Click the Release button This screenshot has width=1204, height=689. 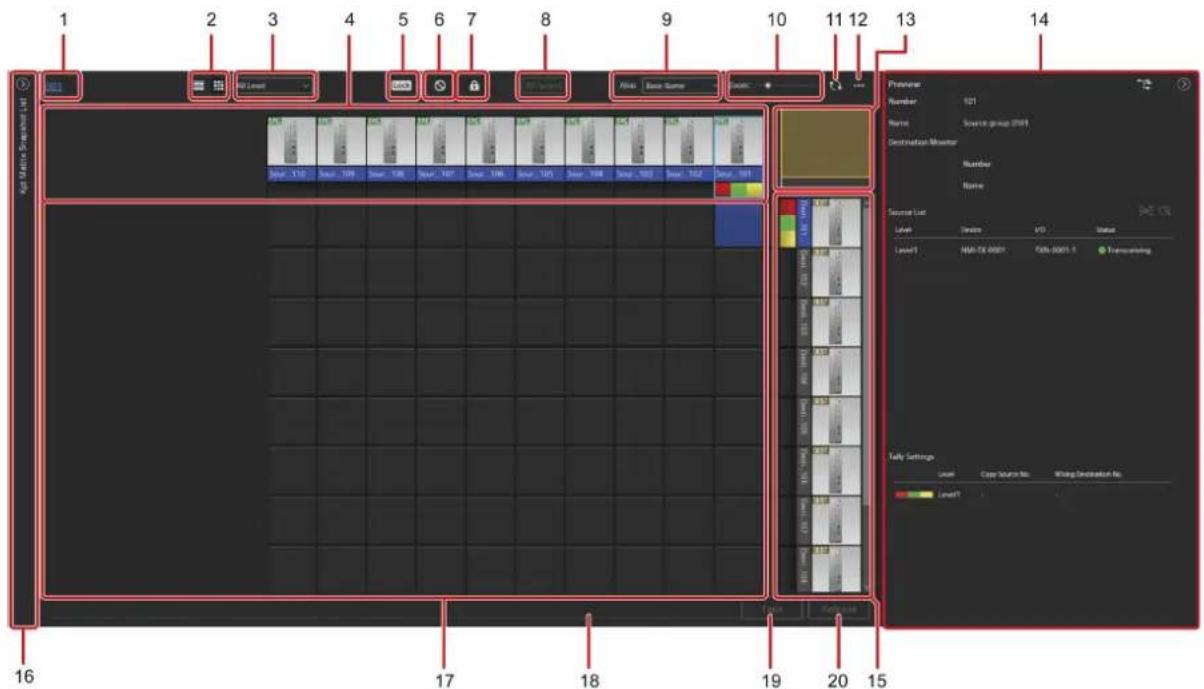(x=840, y=612)
